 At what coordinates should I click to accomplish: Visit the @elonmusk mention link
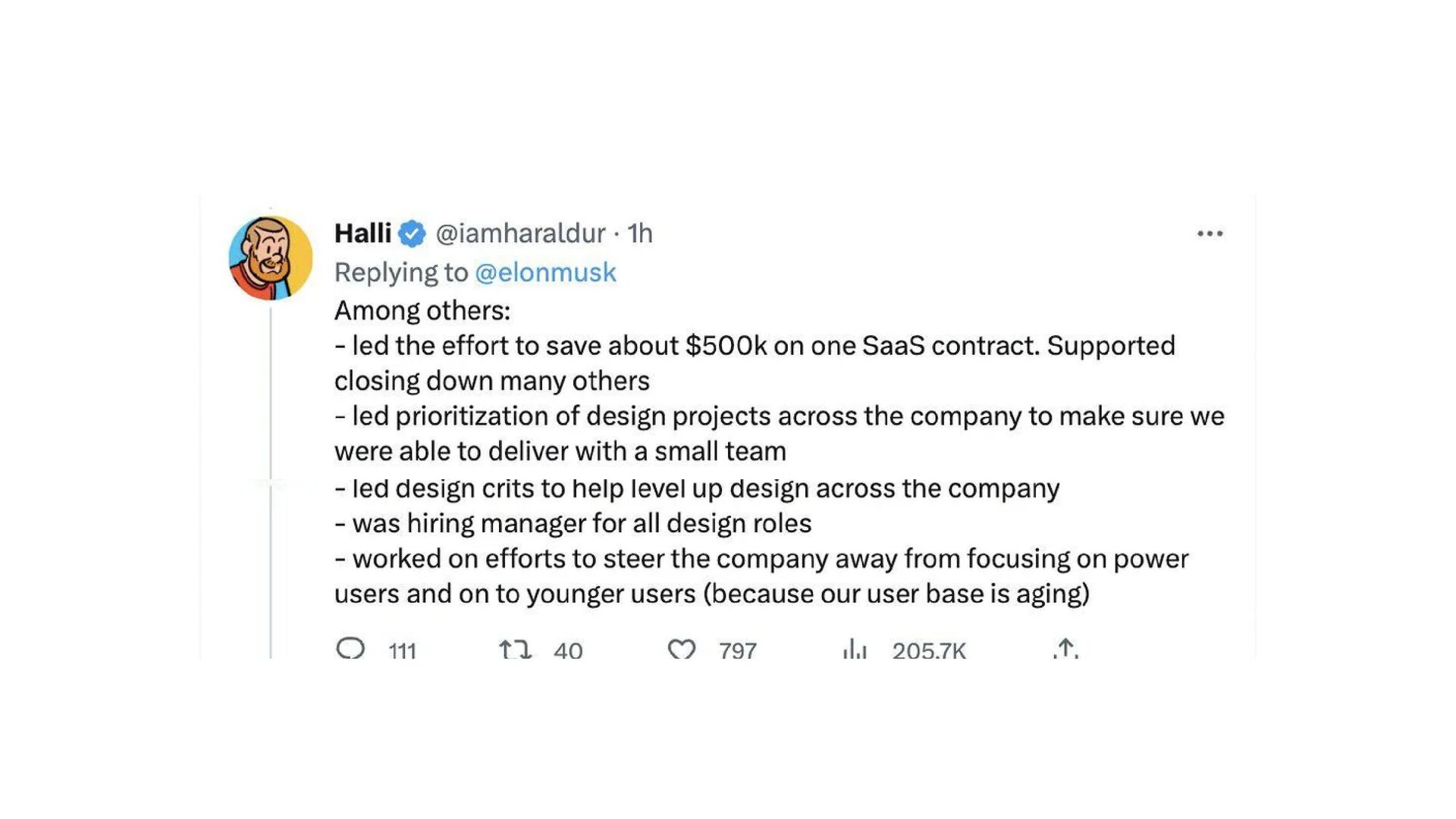[x=545, y=272]
